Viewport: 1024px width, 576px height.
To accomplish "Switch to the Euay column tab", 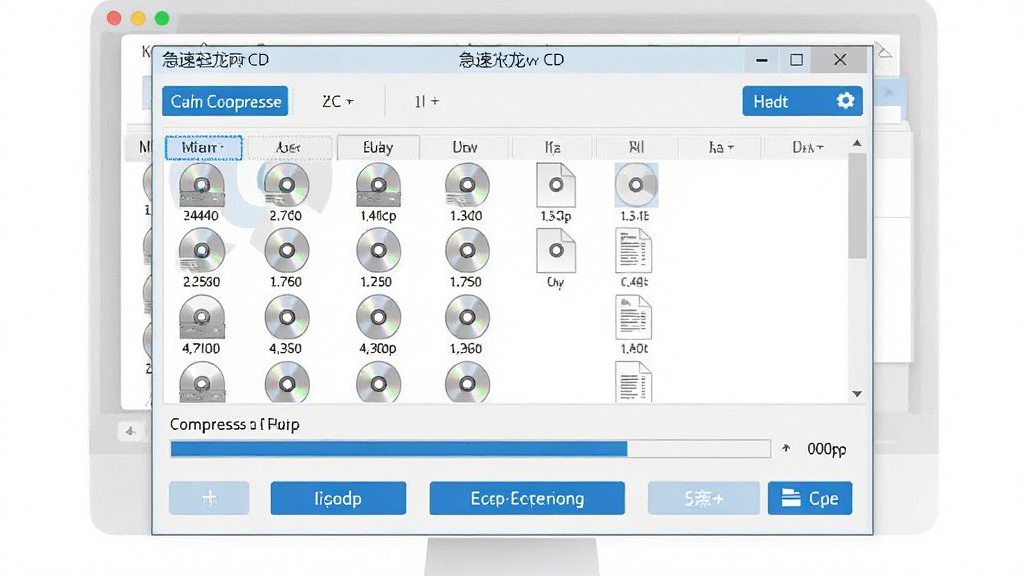I will pyautogui.click(x=378, y=148).
